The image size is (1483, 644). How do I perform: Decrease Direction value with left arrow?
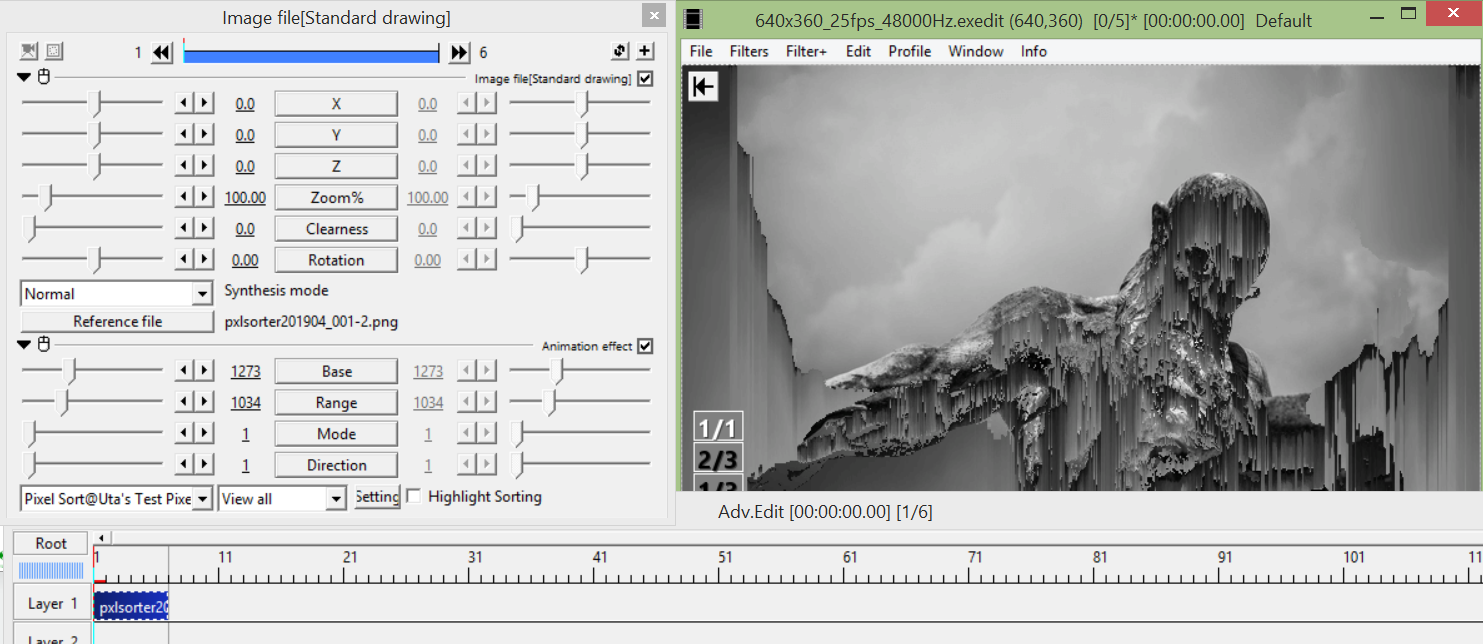click(184, 464)
